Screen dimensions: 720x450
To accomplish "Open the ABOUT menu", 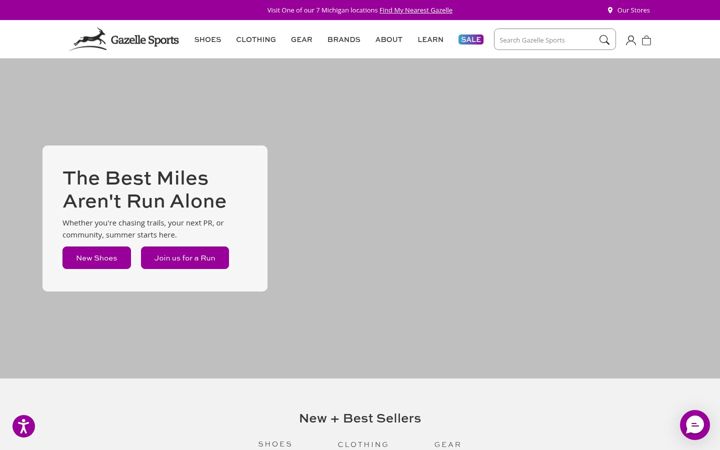I will pyautogui.click(x=389, y=39).
